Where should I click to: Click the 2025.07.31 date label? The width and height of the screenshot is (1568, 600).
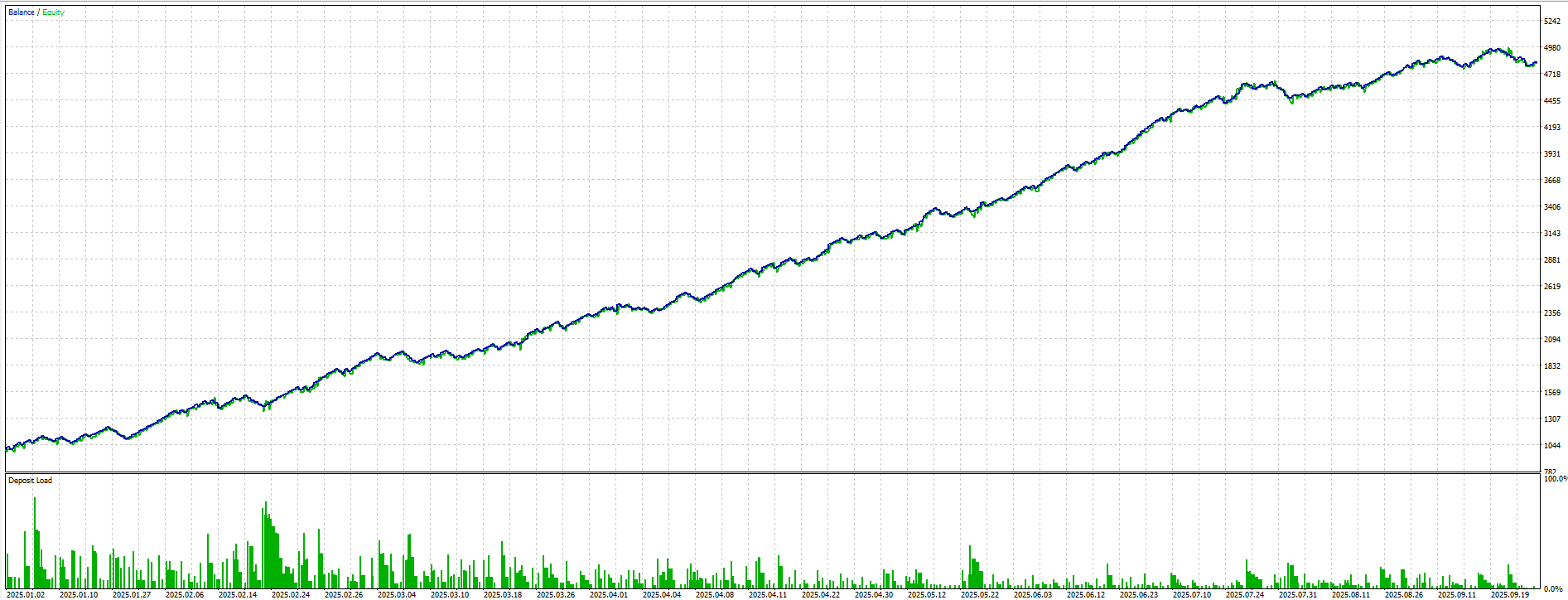1298,594
